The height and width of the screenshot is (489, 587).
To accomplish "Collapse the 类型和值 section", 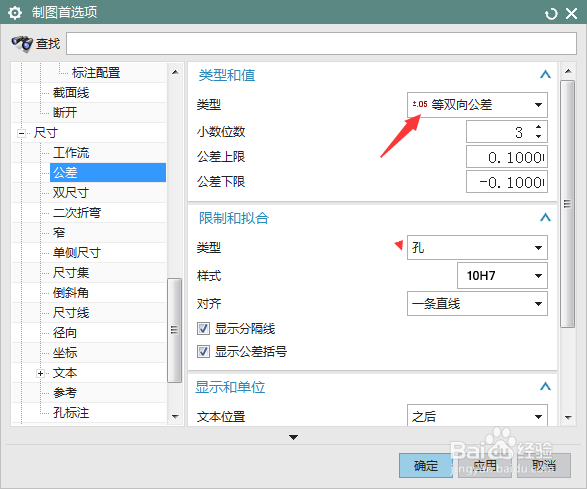I will pos(545,75).
